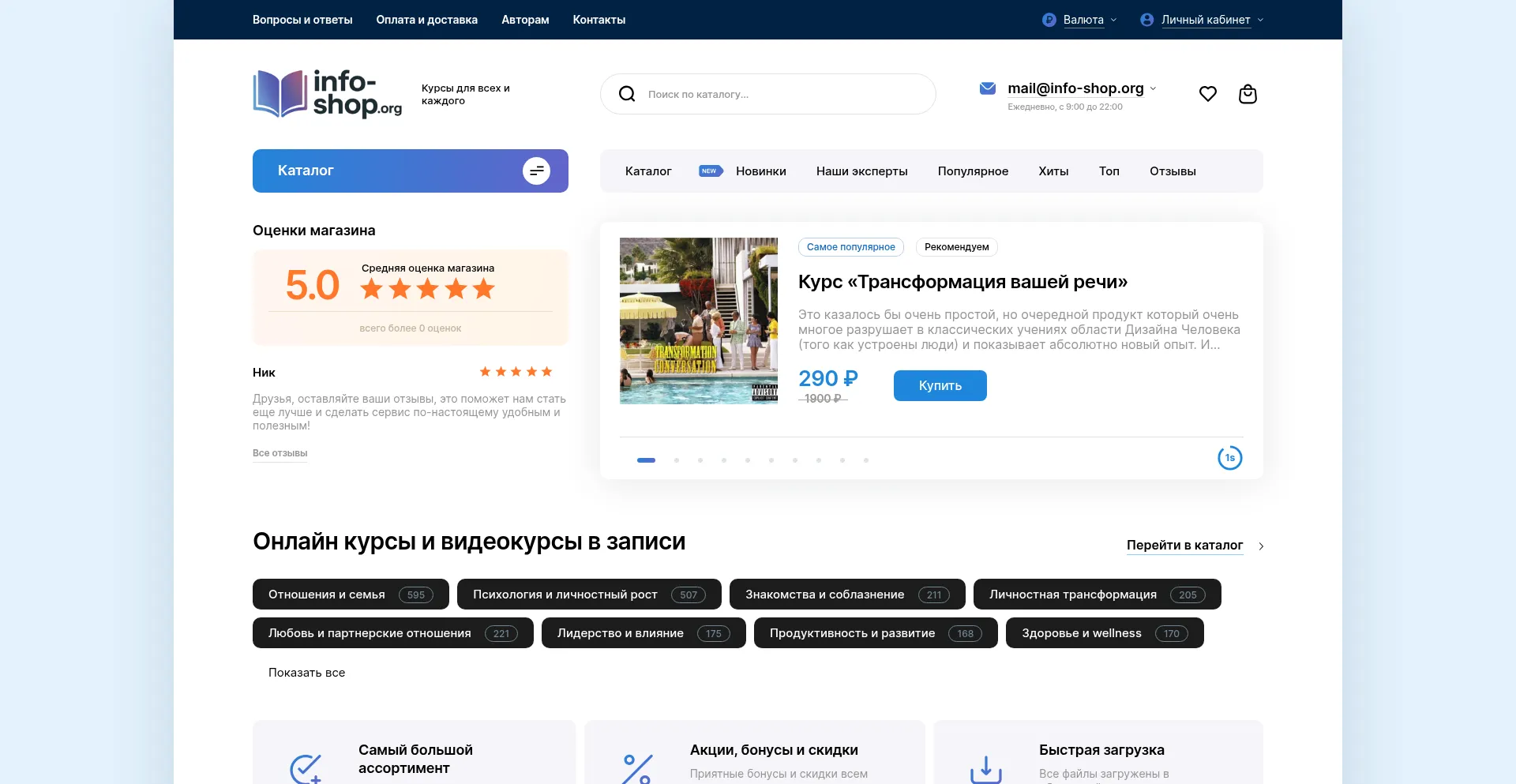Viewport: 1516px width, 784px height.
Task: Go to Наши эксперты section
Action: pos(861,171)
